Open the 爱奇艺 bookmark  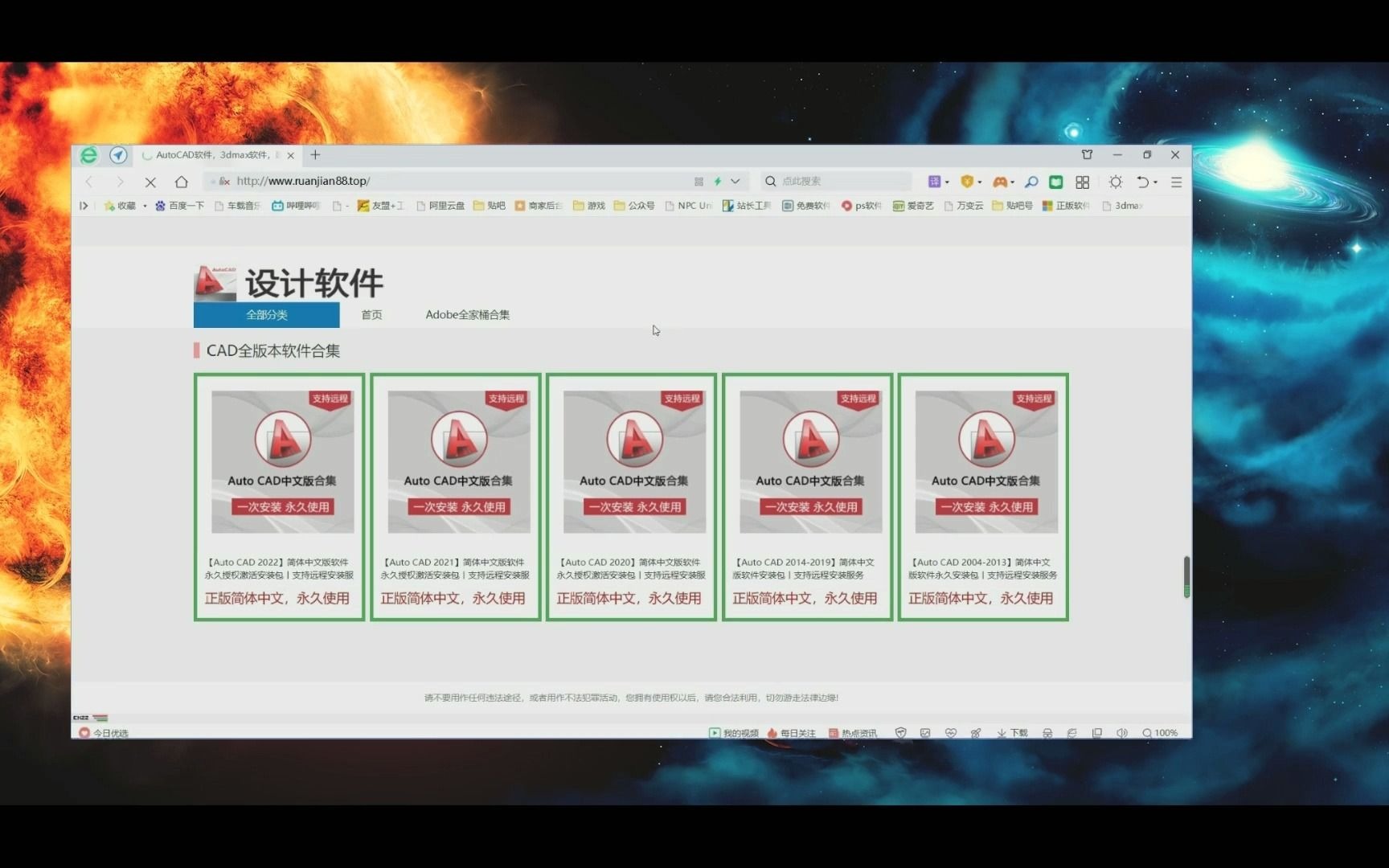tap(913, 206)
